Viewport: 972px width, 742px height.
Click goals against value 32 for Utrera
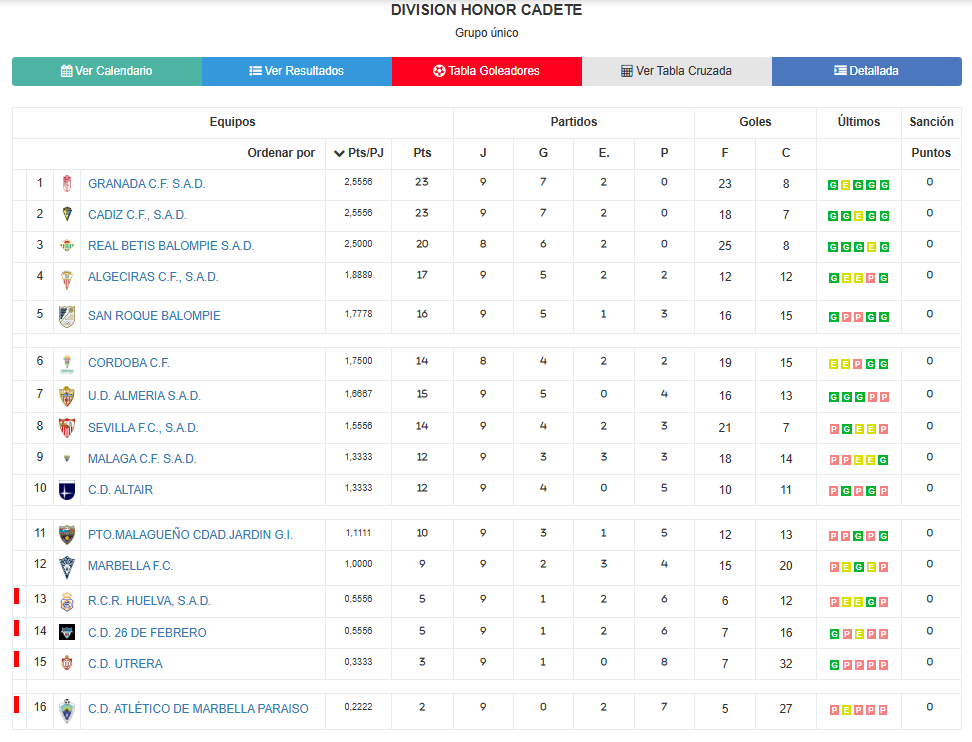tap(785, 664)
